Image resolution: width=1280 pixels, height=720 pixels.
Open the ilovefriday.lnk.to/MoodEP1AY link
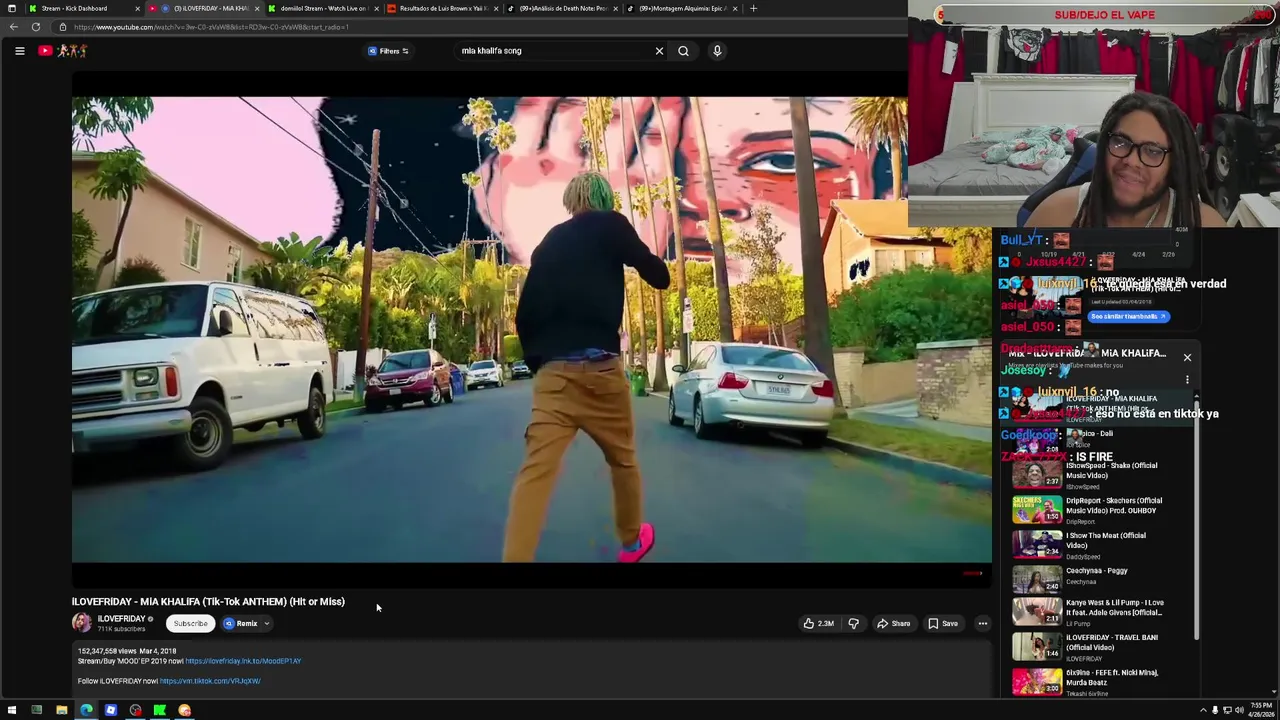click(x=243, y=661)
